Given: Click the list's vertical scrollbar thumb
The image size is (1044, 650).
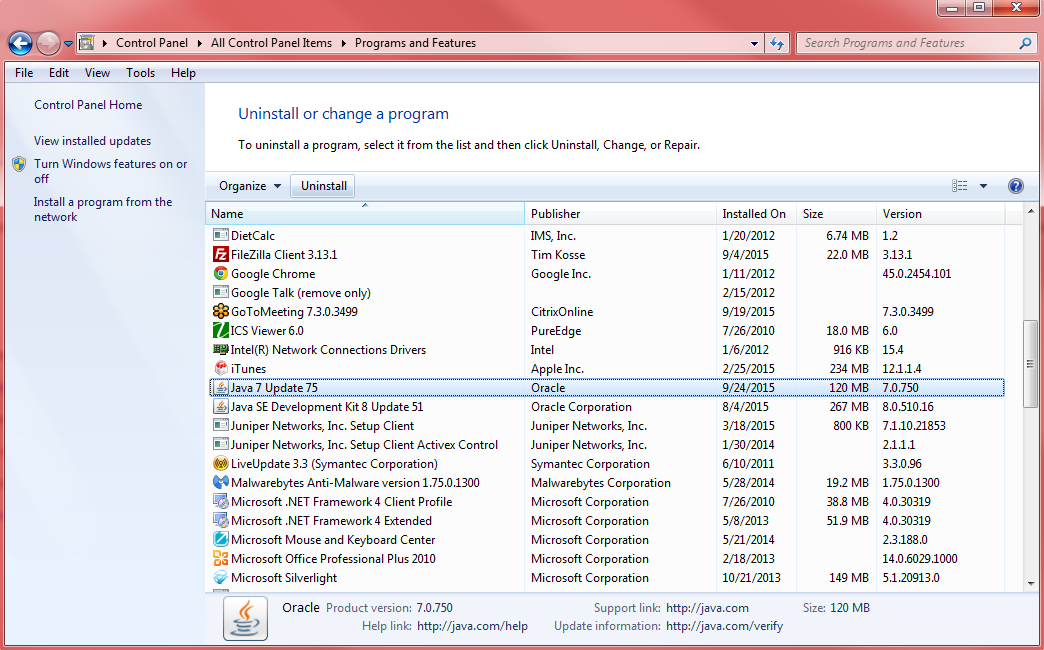Looking at the screenshot, I should click(x=1030, y=364).
